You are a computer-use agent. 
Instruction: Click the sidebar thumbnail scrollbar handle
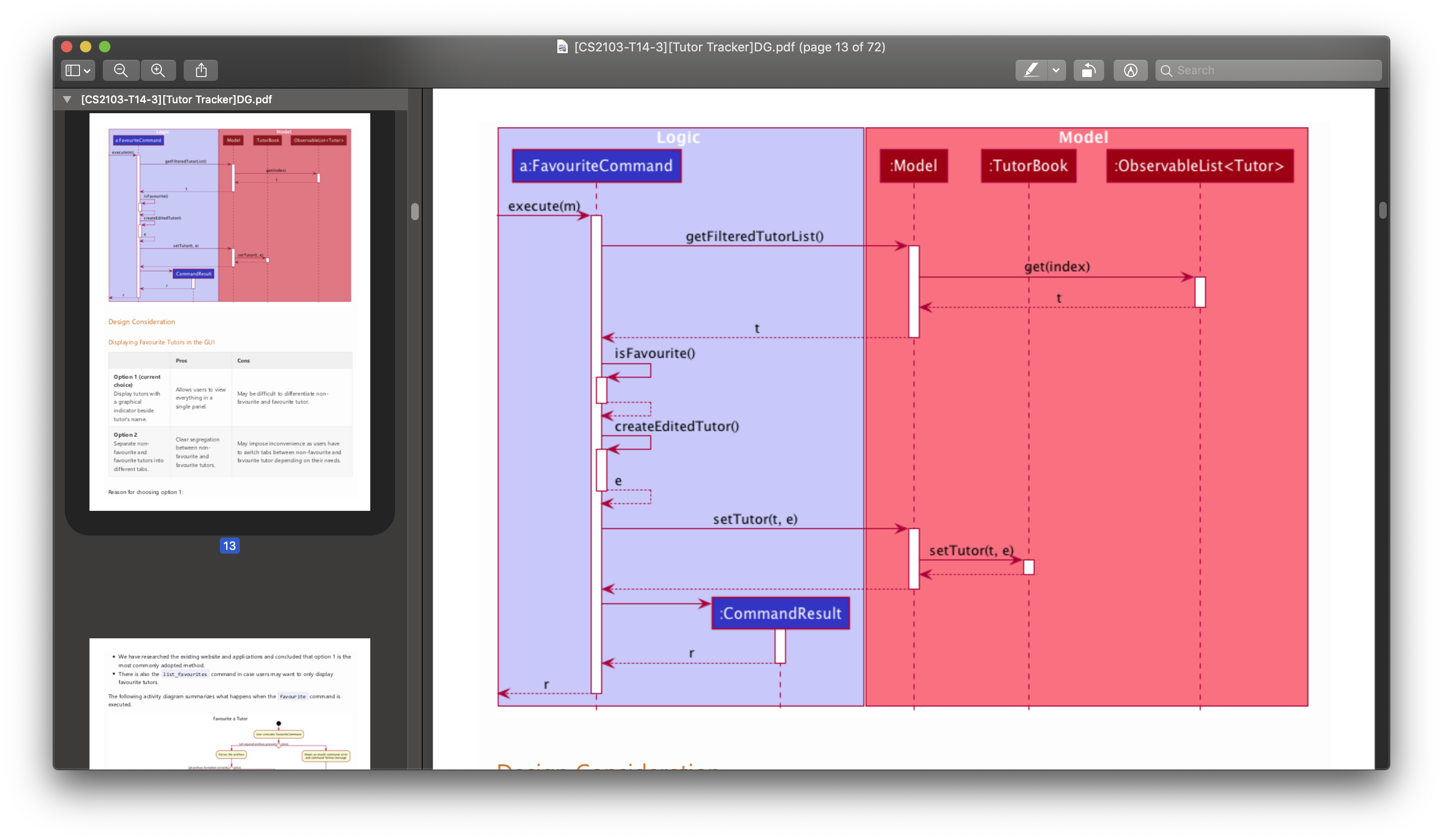pyautogui.click(x=415, y=212)
